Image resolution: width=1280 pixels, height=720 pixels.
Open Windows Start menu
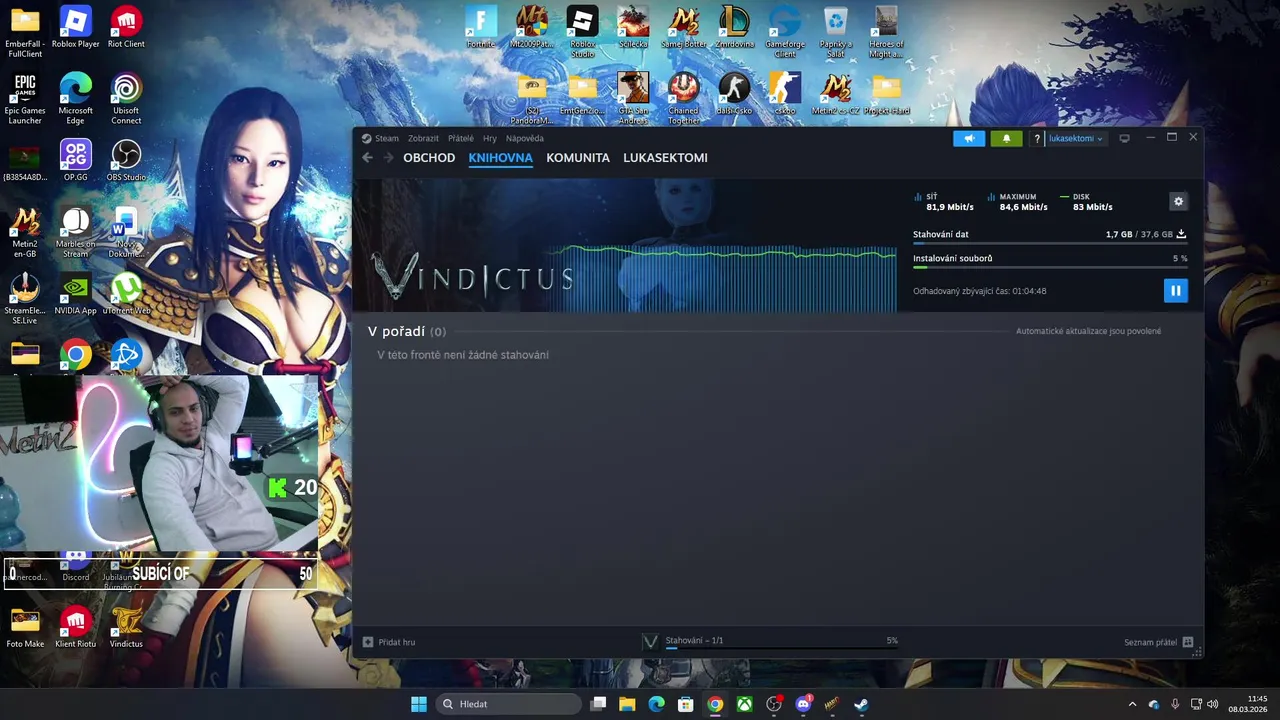click(419, 704)
